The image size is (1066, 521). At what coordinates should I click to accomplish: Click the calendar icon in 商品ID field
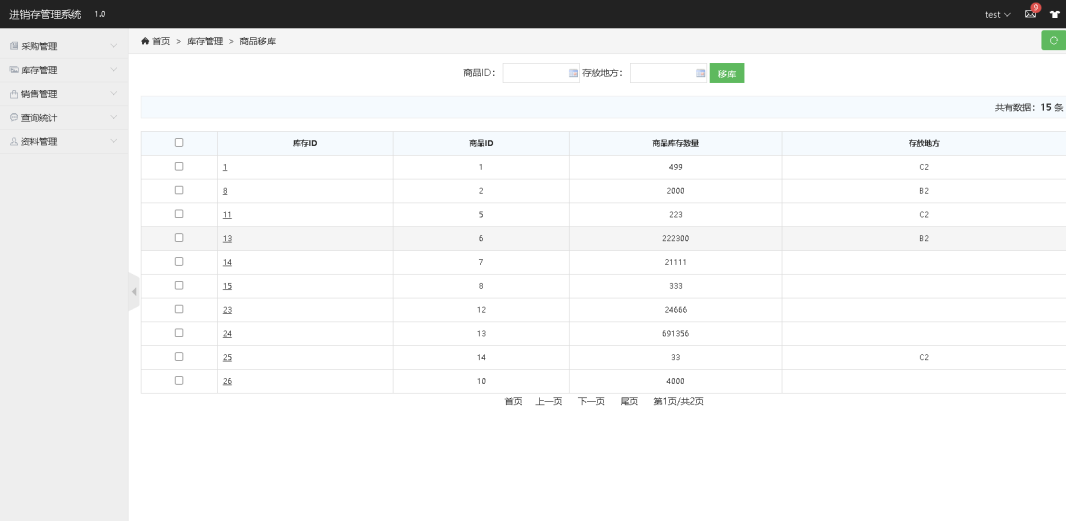click(x=573, y=73)
